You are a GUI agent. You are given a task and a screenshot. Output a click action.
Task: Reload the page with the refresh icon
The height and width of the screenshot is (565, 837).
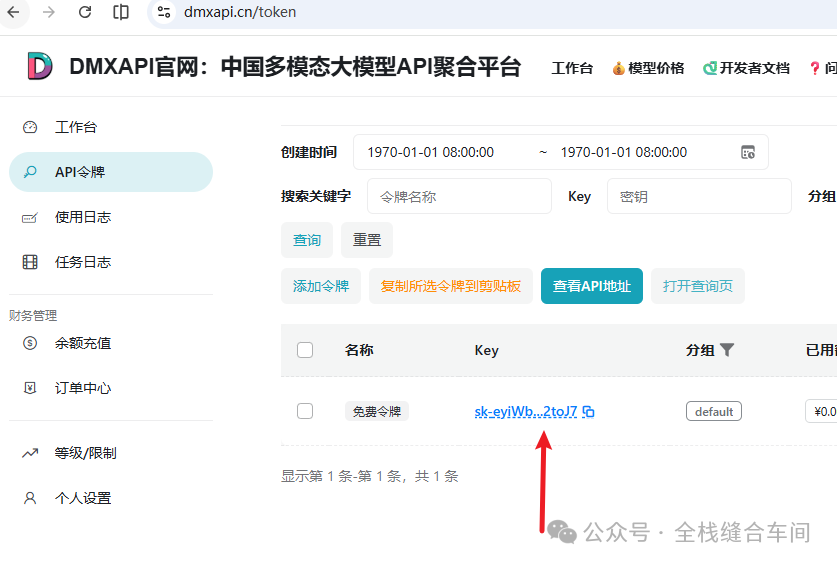click(x=85, y=12)
